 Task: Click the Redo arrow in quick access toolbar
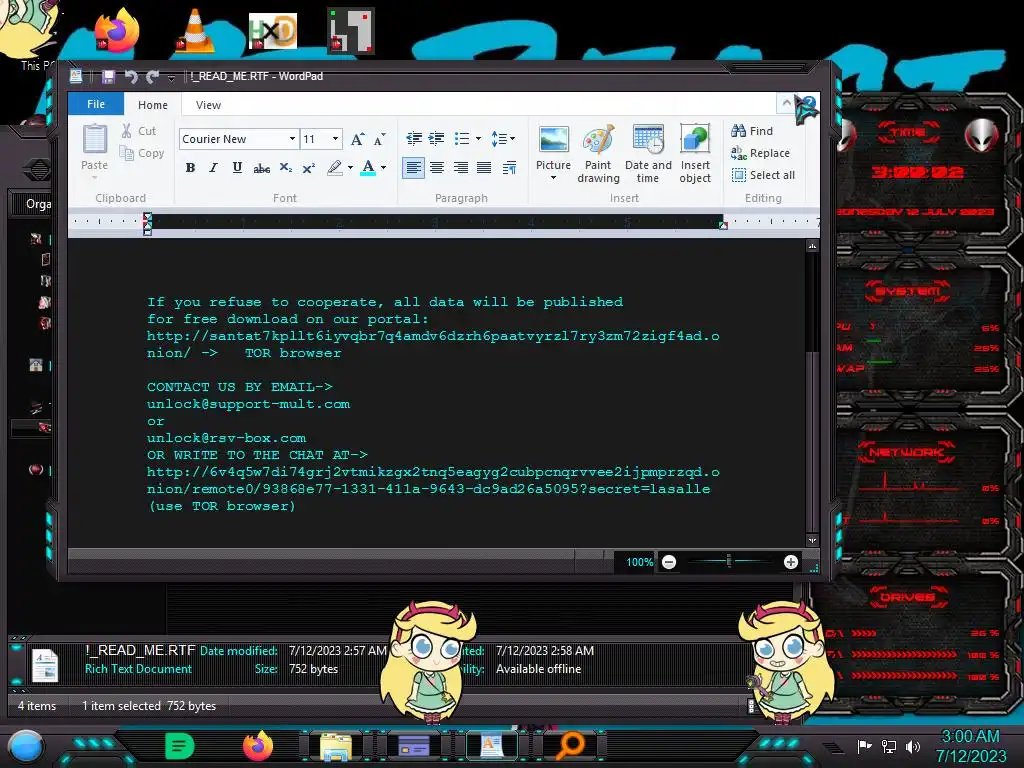tap(153, 76)
